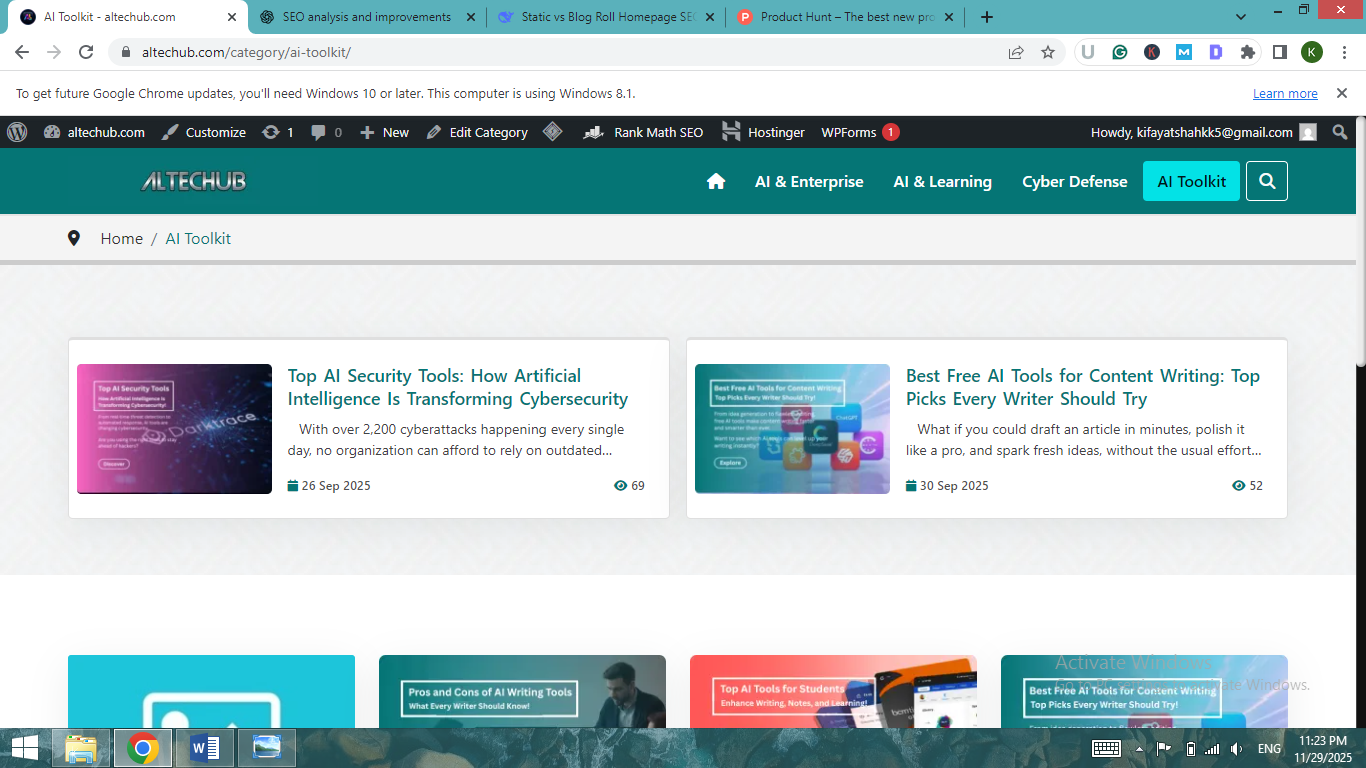
Task: Open AI & Learning navigation item
Action: (943, 181)
